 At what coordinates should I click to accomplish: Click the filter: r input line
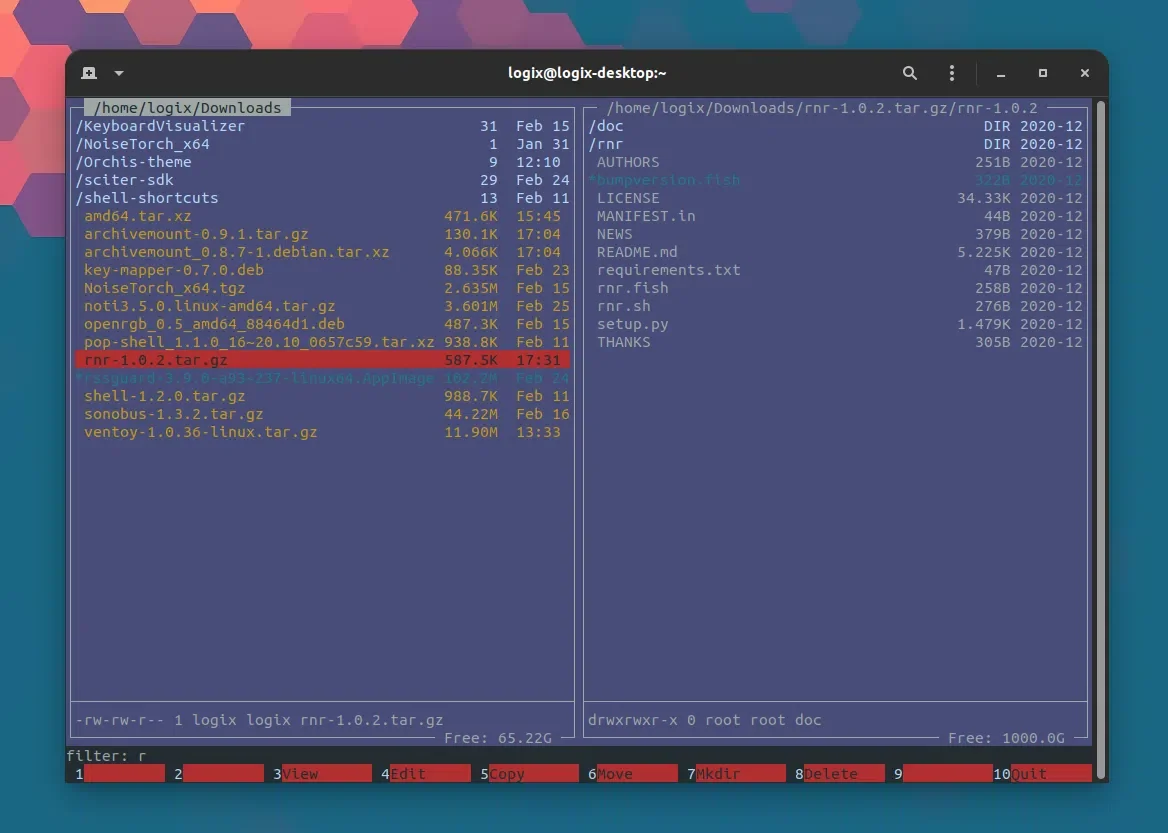579,756
